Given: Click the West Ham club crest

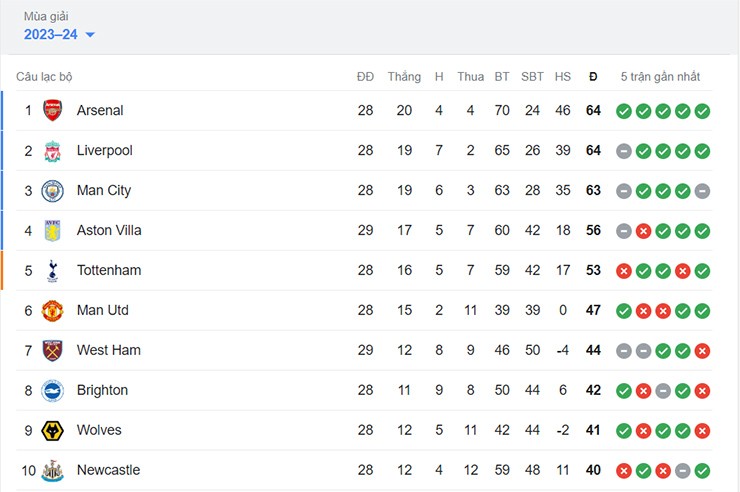Looking at the screenshot, I should tap(52, 350).
